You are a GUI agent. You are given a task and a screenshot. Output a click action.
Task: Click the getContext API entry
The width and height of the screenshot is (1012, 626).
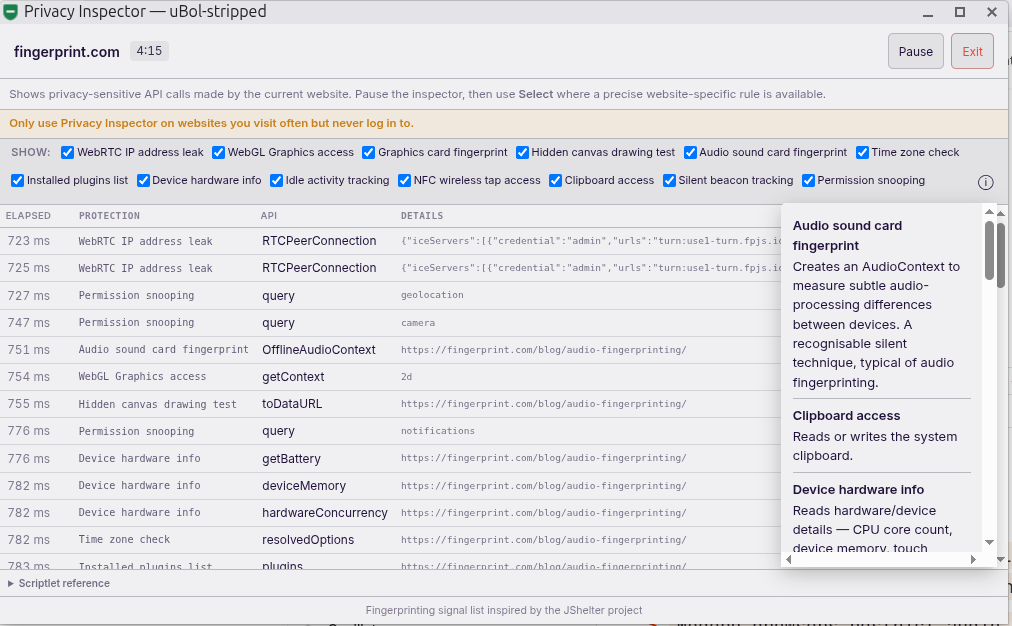pos(293,377)
